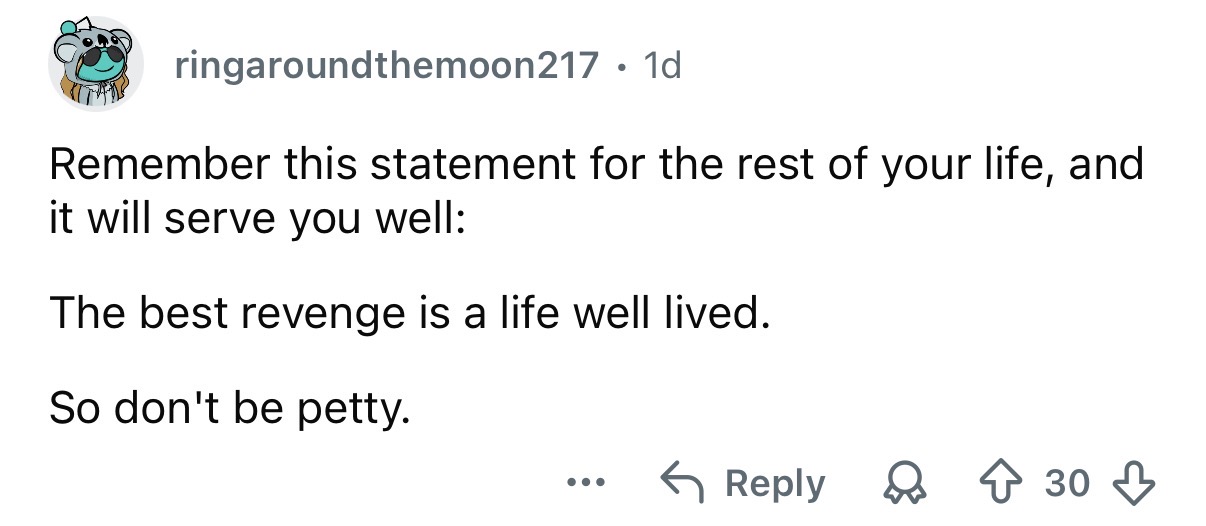Click the line 'The best revenge is a life well lived.'
This screenshot has width=1206, height=526.
pyautogui.click(x=411, y=316)
